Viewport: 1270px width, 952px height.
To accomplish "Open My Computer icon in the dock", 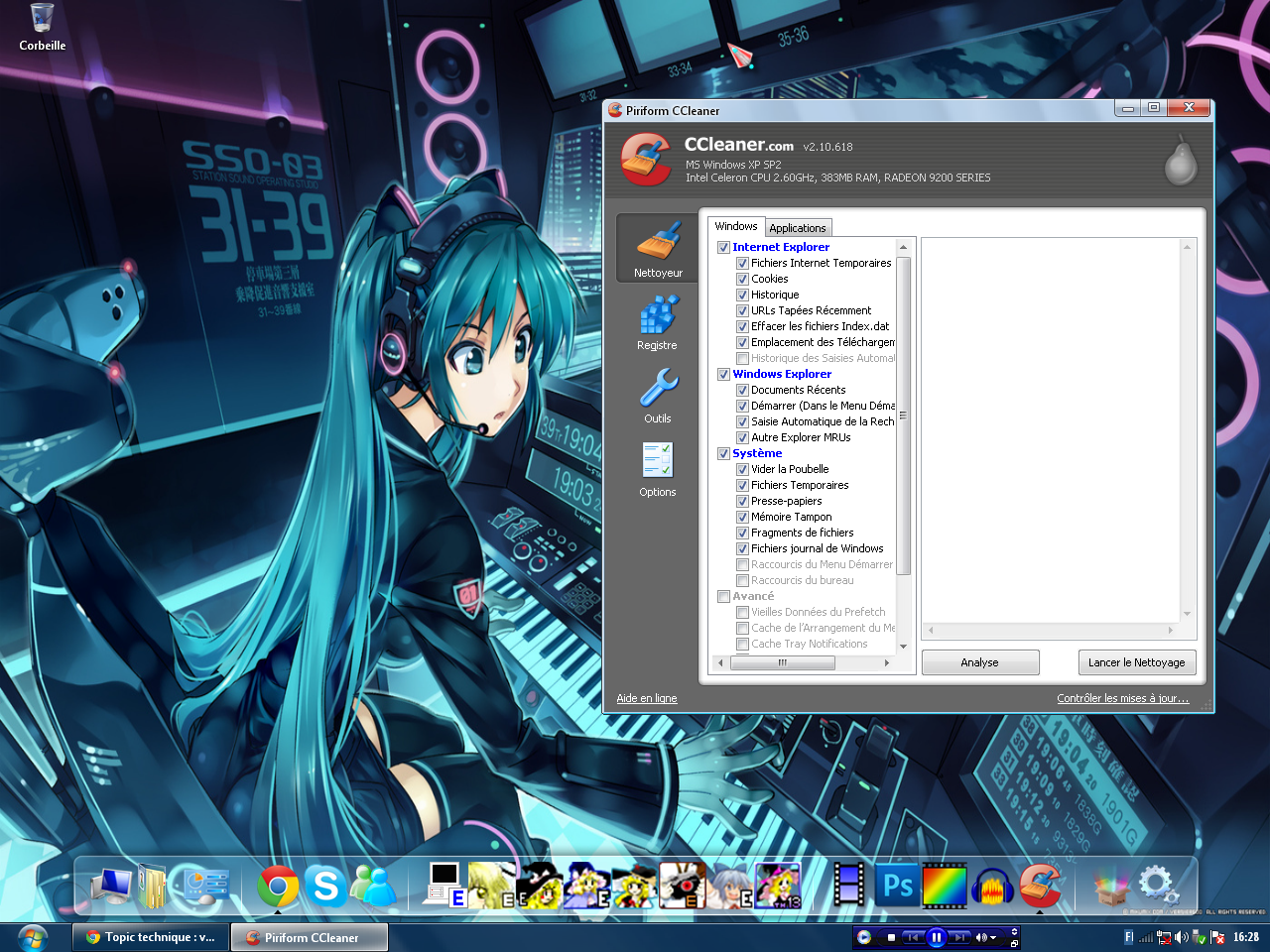I will [112, 886].
